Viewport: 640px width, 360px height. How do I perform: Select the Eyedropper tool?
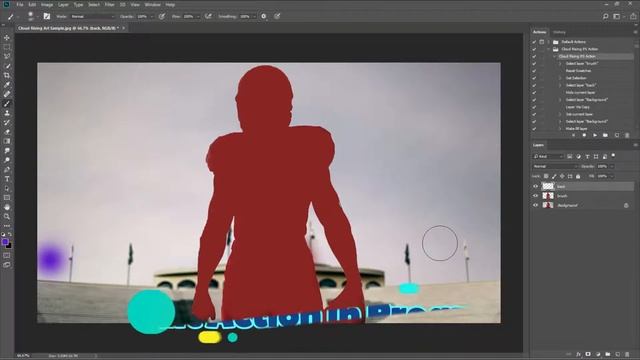[7, 84]
